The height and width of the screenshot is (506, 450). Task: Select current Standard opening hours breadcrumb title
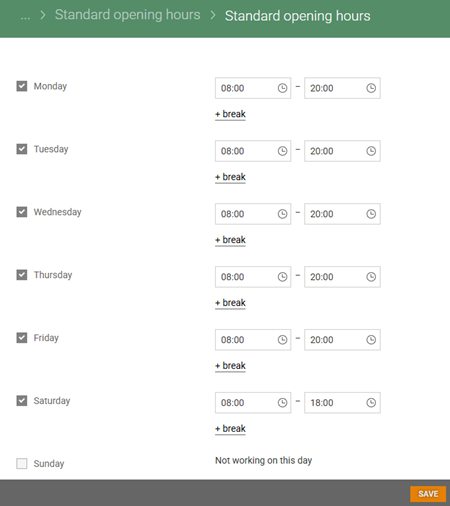click(x=297, y=16)
